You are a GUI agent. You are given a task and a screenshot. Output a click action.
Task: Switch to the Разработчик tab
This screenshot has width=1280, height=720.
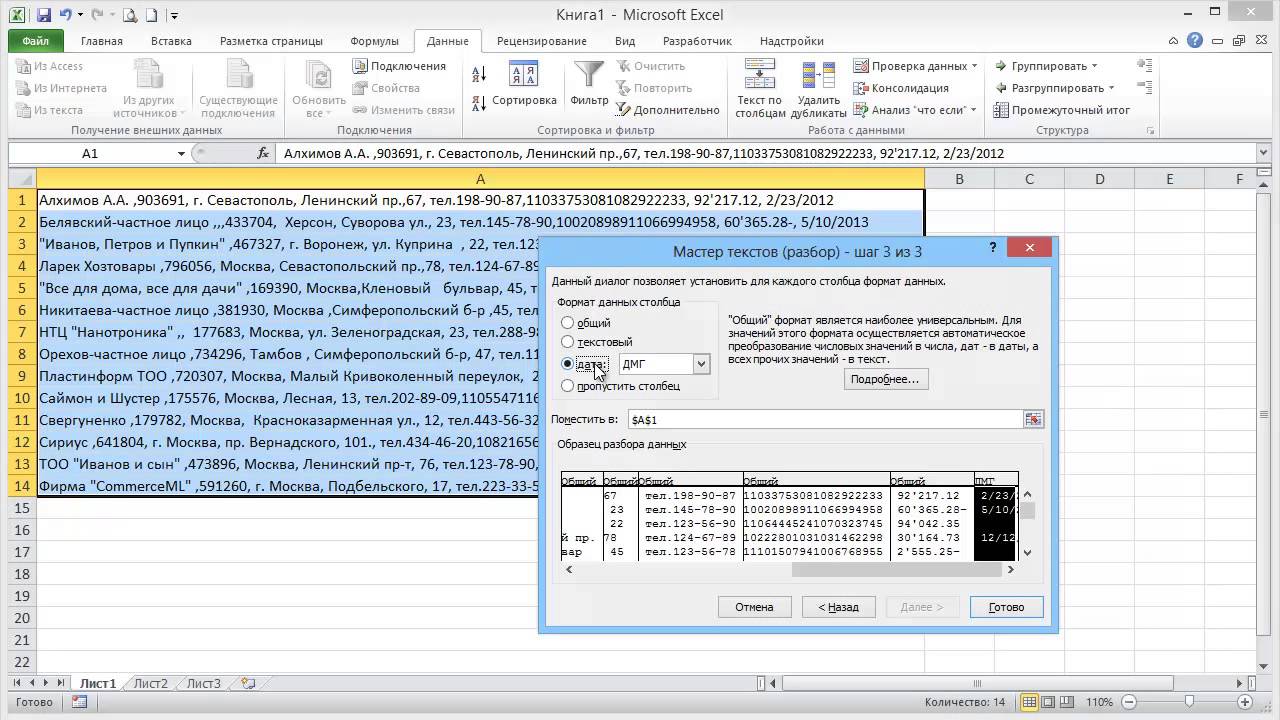point(697,41)
